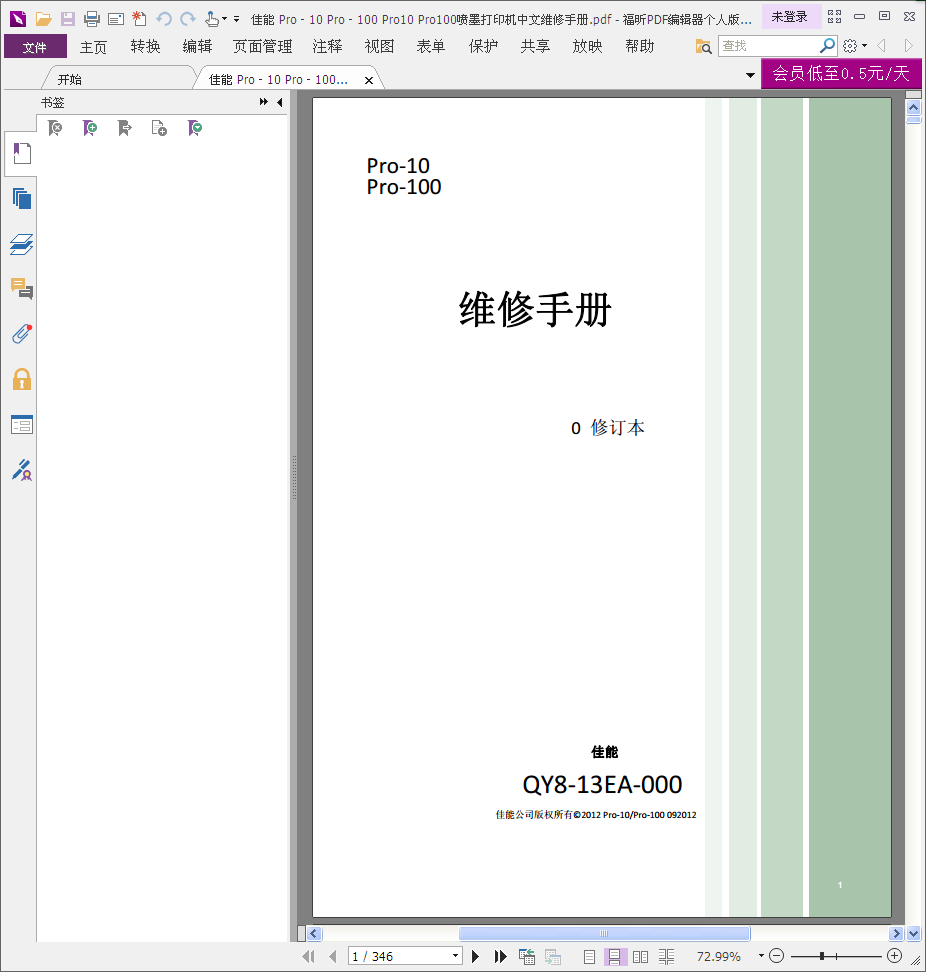Enable facing pages view mode
The height and width of the screenshot is (972, 926).
[640, 957]
